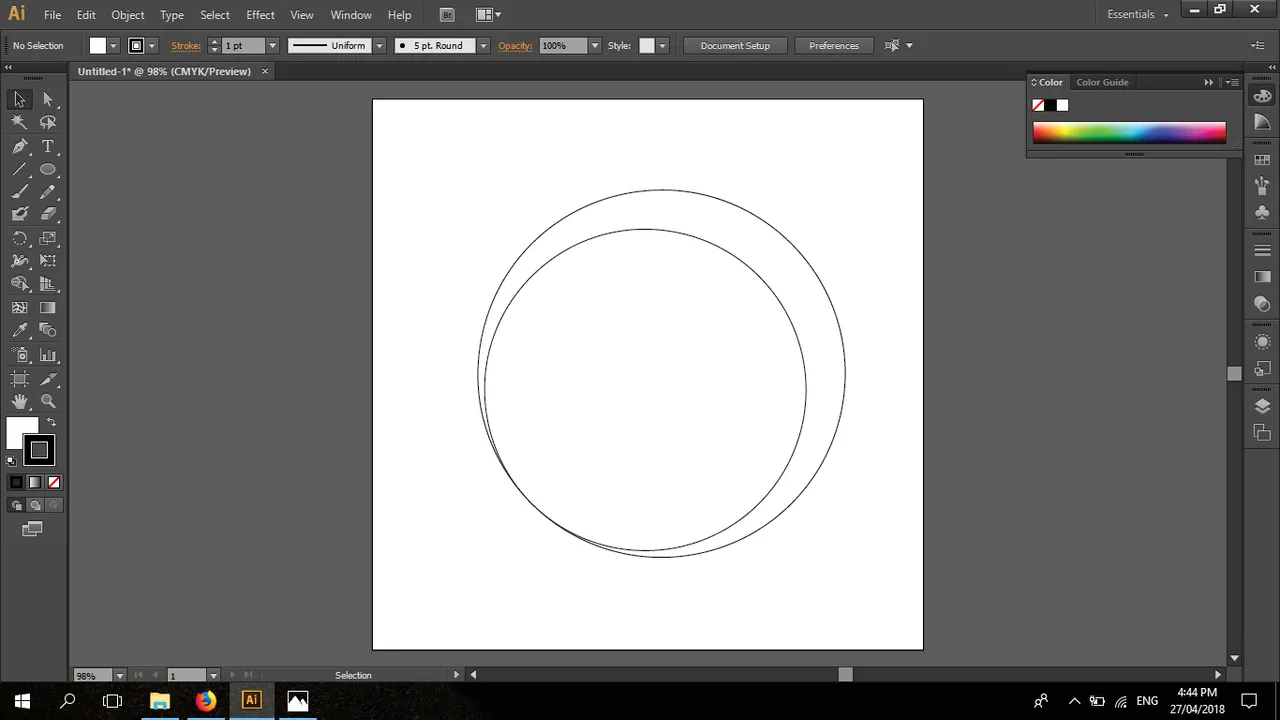
Task: Click the None swatch in Color panel
Action: click(x=1038, y=105)
